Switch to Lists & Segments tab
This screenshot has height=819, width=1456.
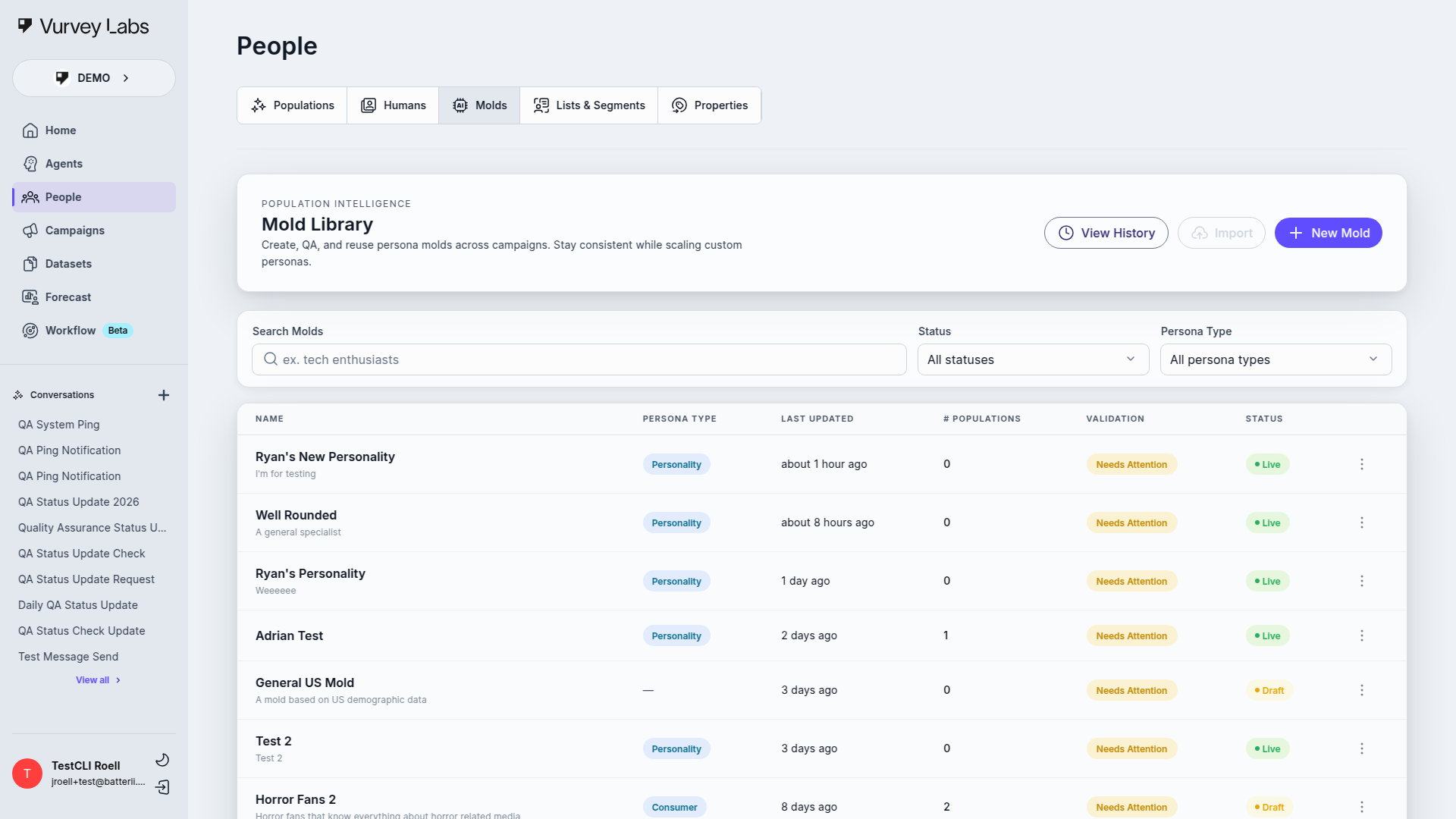click(589, 105)
